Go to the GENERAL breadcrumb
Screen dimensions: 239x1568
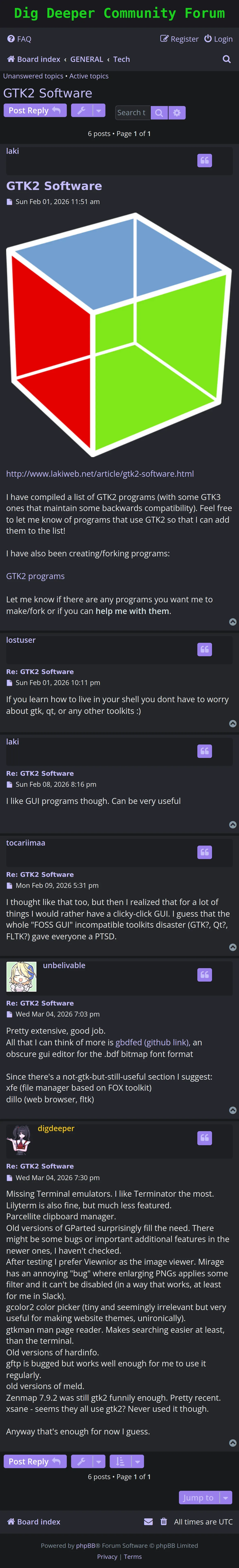click(x=86, y=59)
